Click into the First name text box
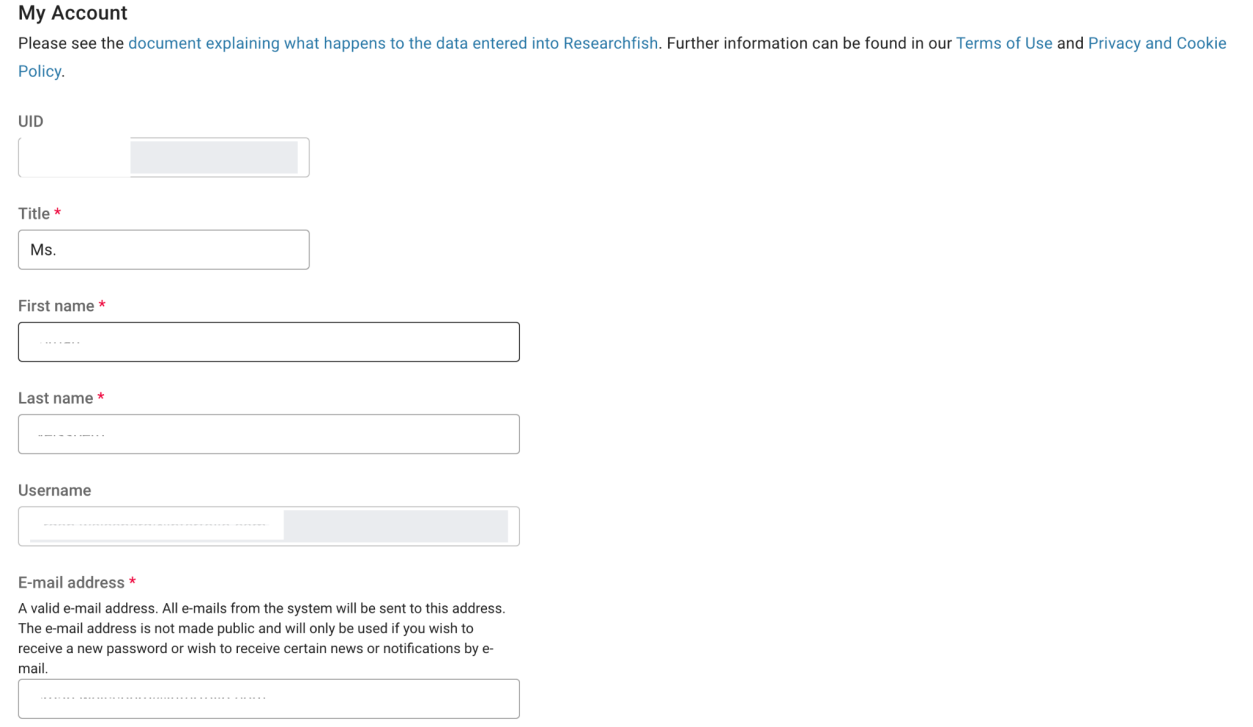This screenshot has height=727, width=1253. [268, 342]
